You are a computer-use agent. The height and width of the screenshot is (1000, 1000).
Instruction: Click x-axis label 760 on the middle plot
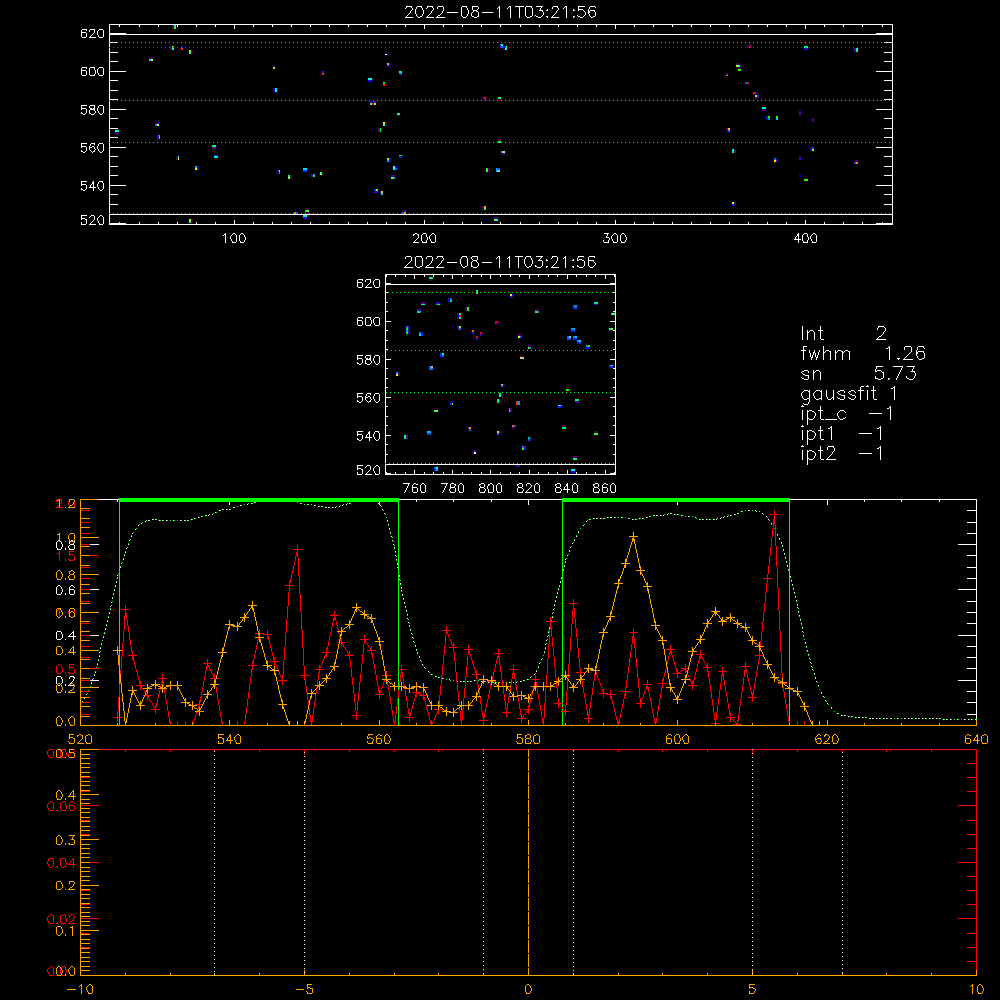coord(415,489)
